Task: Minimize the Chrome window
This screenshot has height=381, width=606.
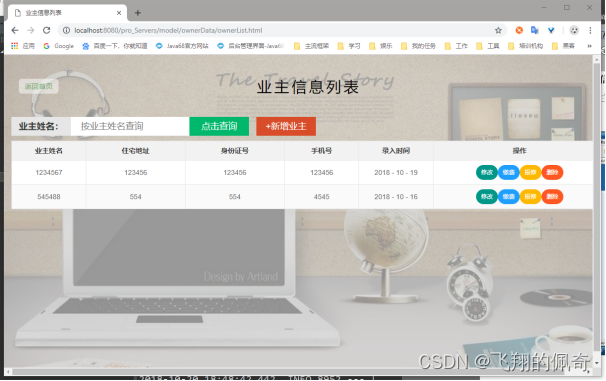Action: click(x=544, y=7)
